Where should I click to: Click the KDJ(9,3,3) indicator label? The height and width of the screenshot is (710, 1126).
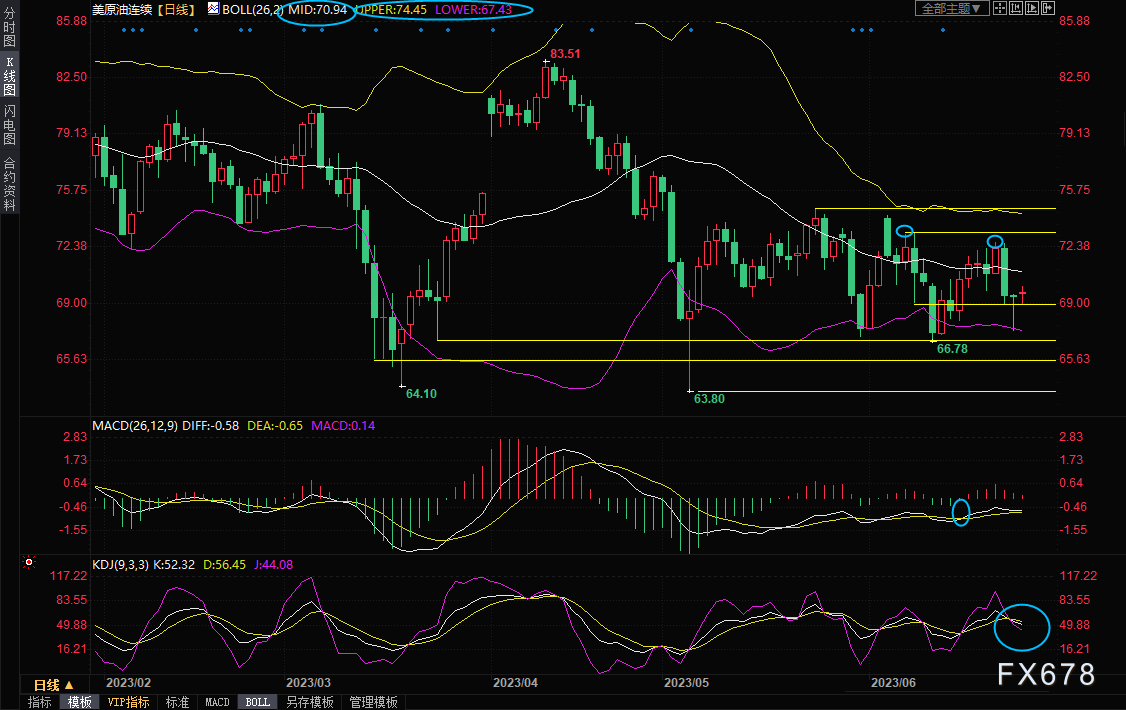pyautogui.click(x=121, y=565)
